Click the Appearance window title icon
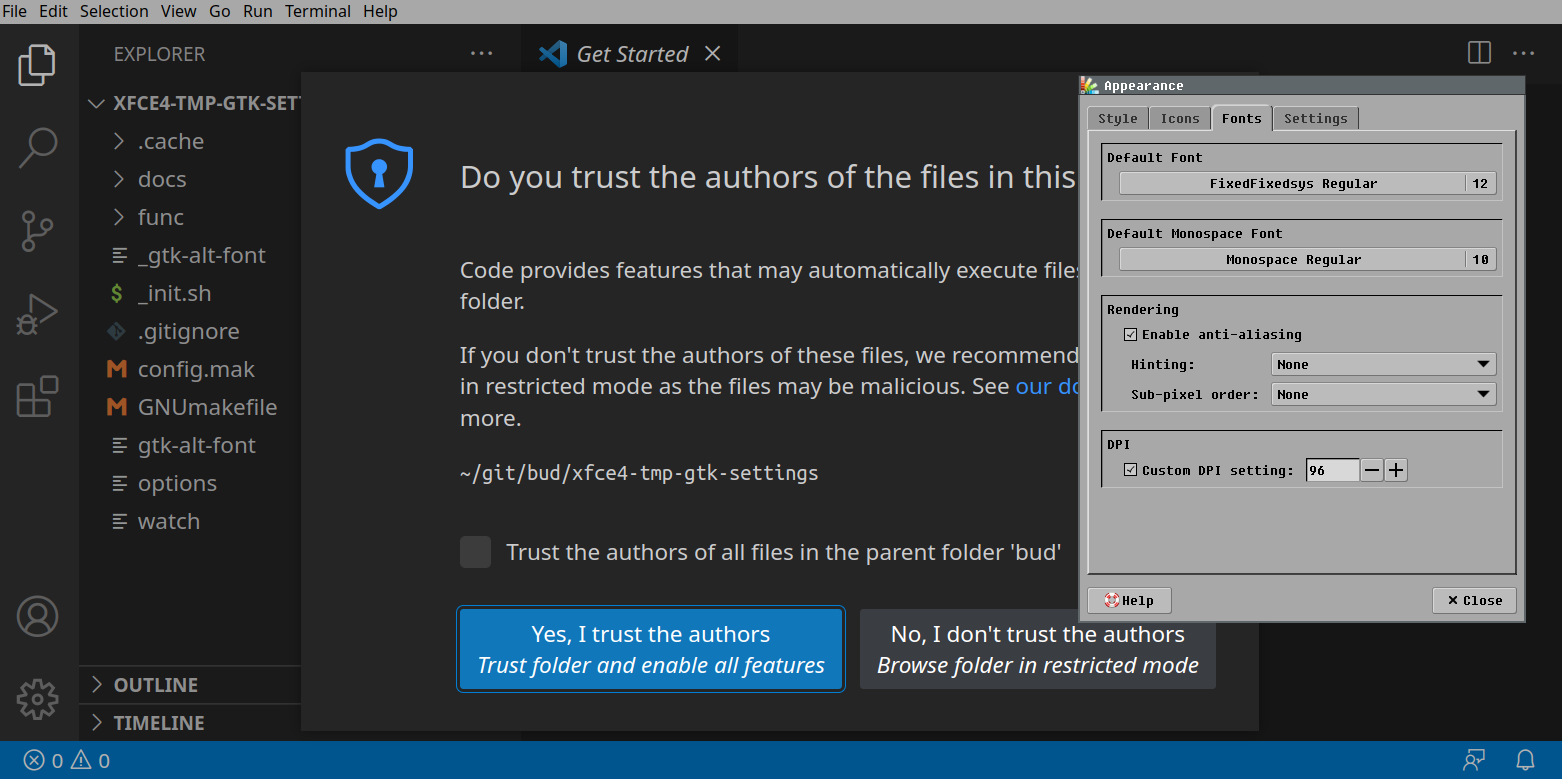This screenshot has width=1562, height=779. point(1090,86)
